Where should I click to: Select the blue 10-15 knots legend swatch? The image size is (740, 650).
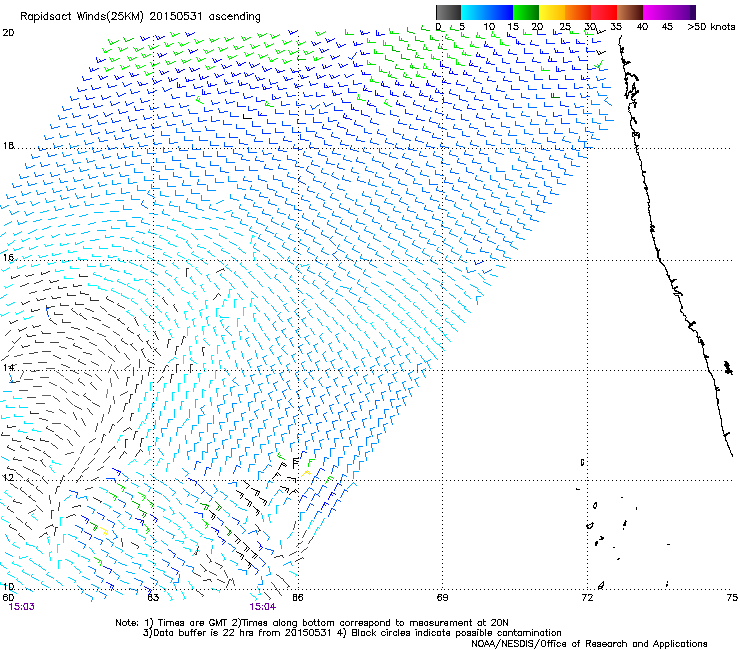click(x=500, y=12)
